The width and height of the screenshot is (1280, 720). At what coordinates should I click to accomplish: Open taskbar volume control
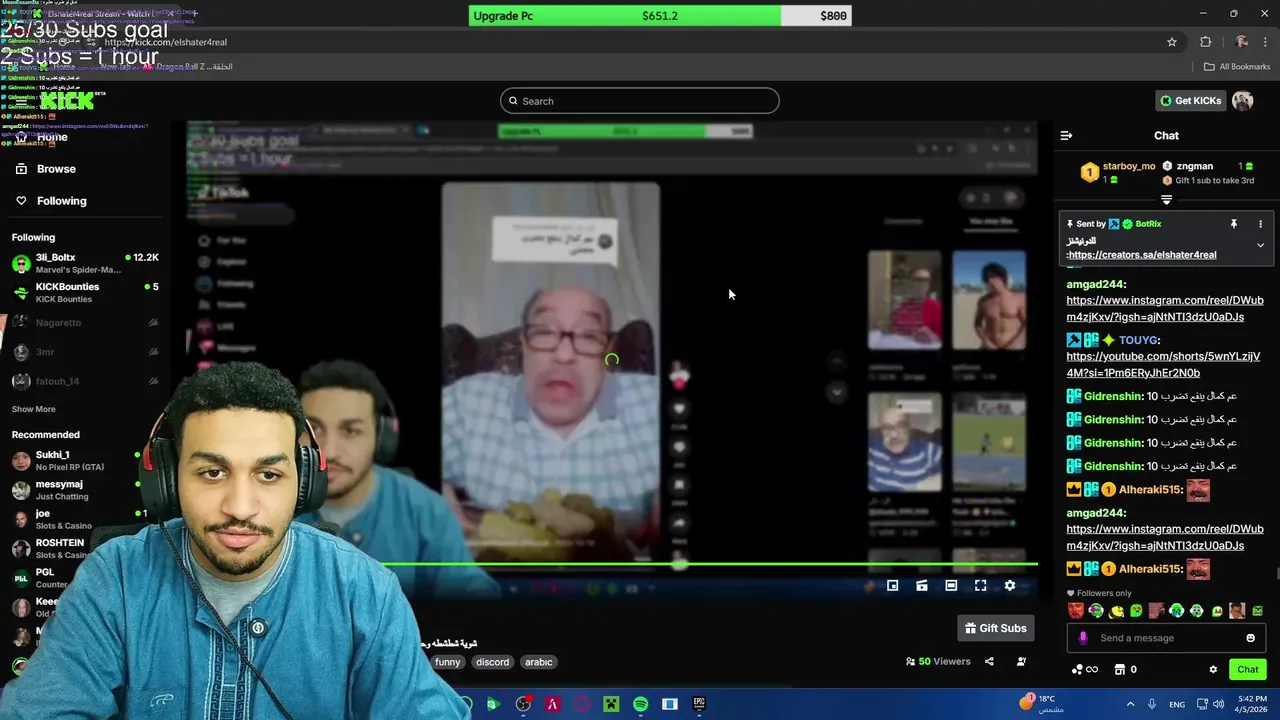coord(1219,704)
